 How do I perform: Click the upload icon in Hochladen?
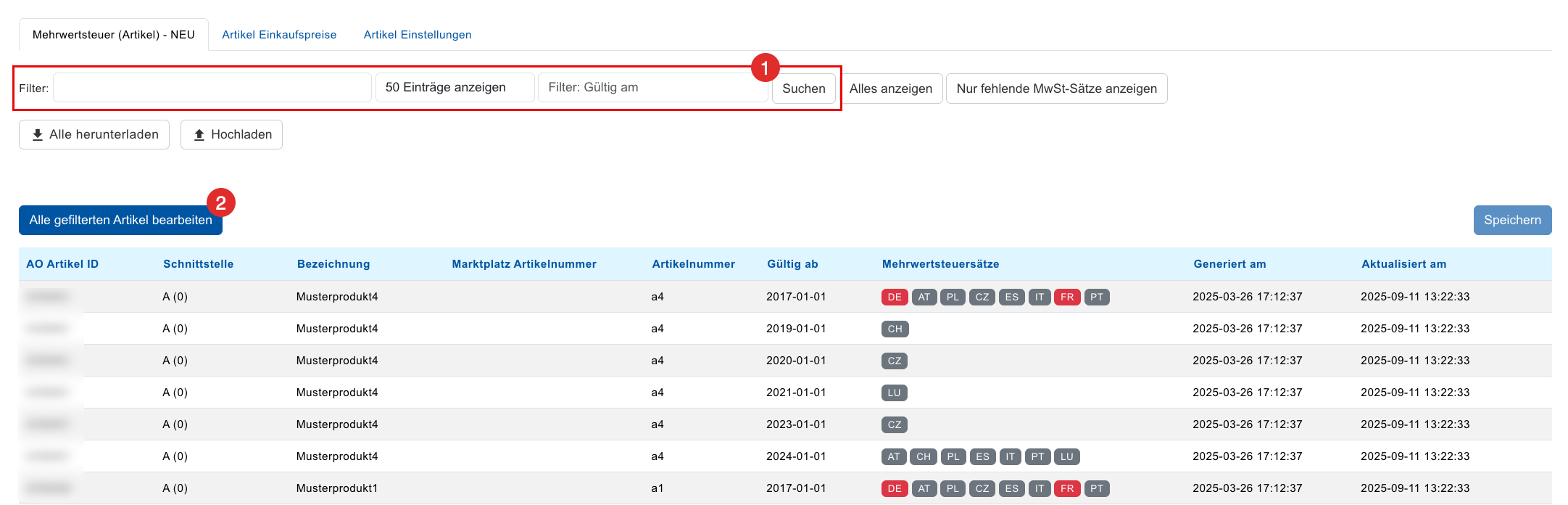pyautogui.click(x=199, y=135)
